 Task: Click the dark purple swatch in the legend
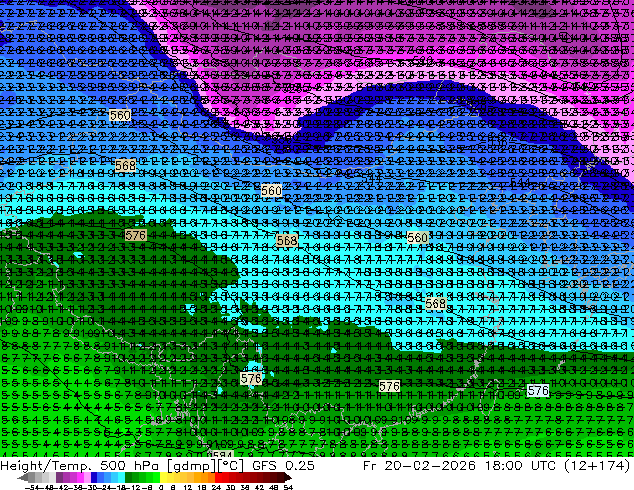[x=59, y=478]
